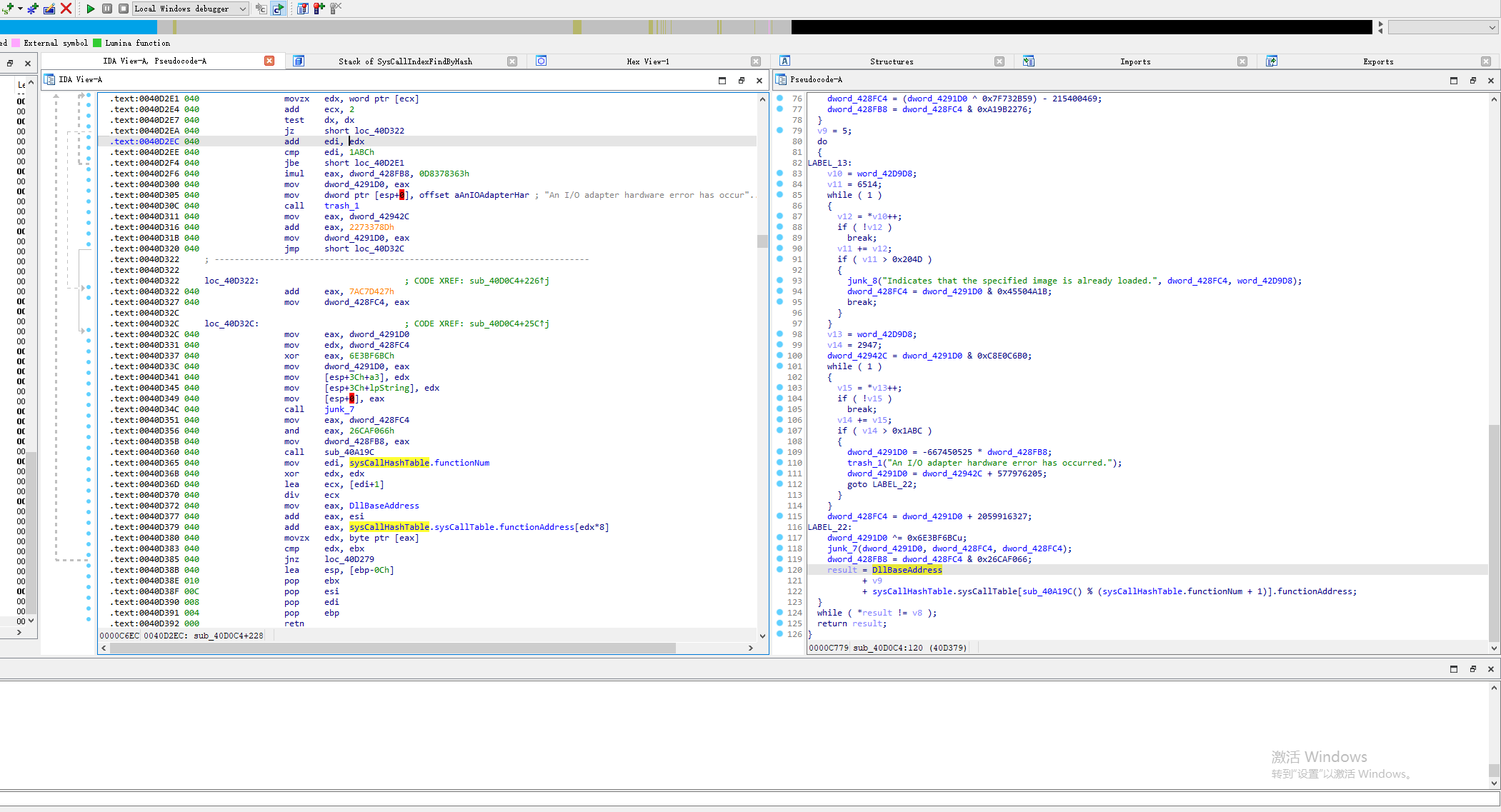This screenshot has width=1501, height=812.
Task: Click trash_1 call in disassembly
Action: click(341, 206)
